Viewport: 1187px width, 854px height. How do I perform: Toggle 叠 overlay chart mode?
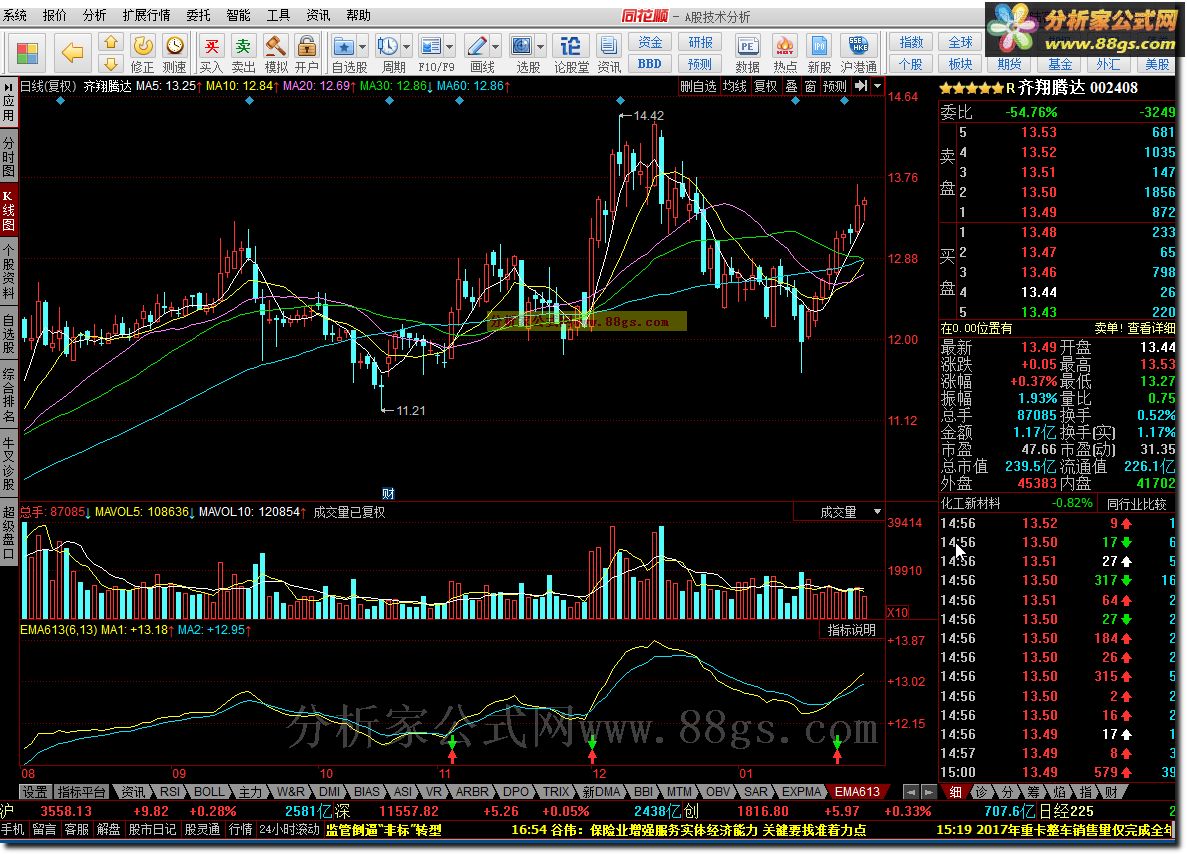791,86
